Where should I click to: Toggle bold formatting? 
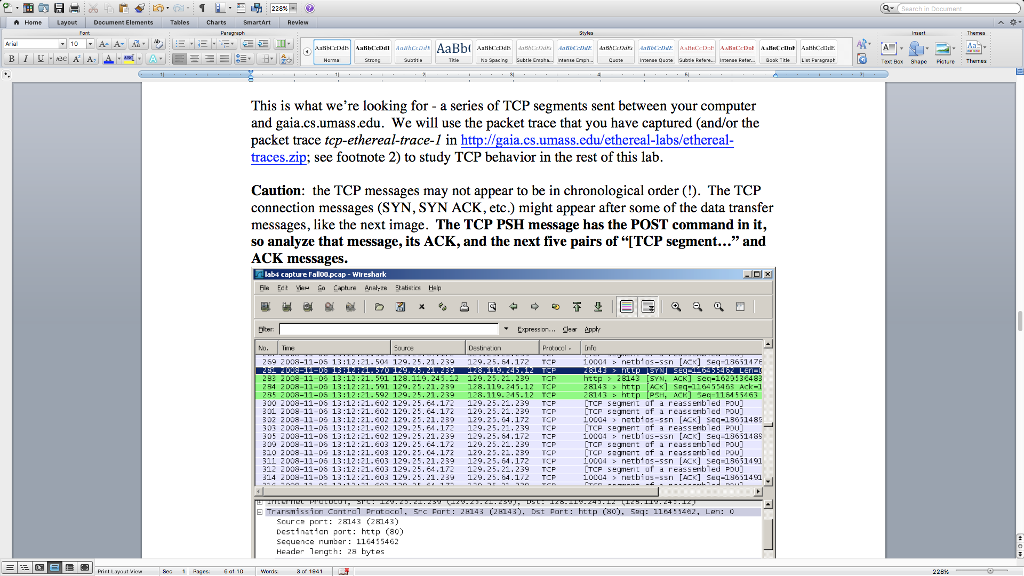pyautogui.click(x=11, y=58)
